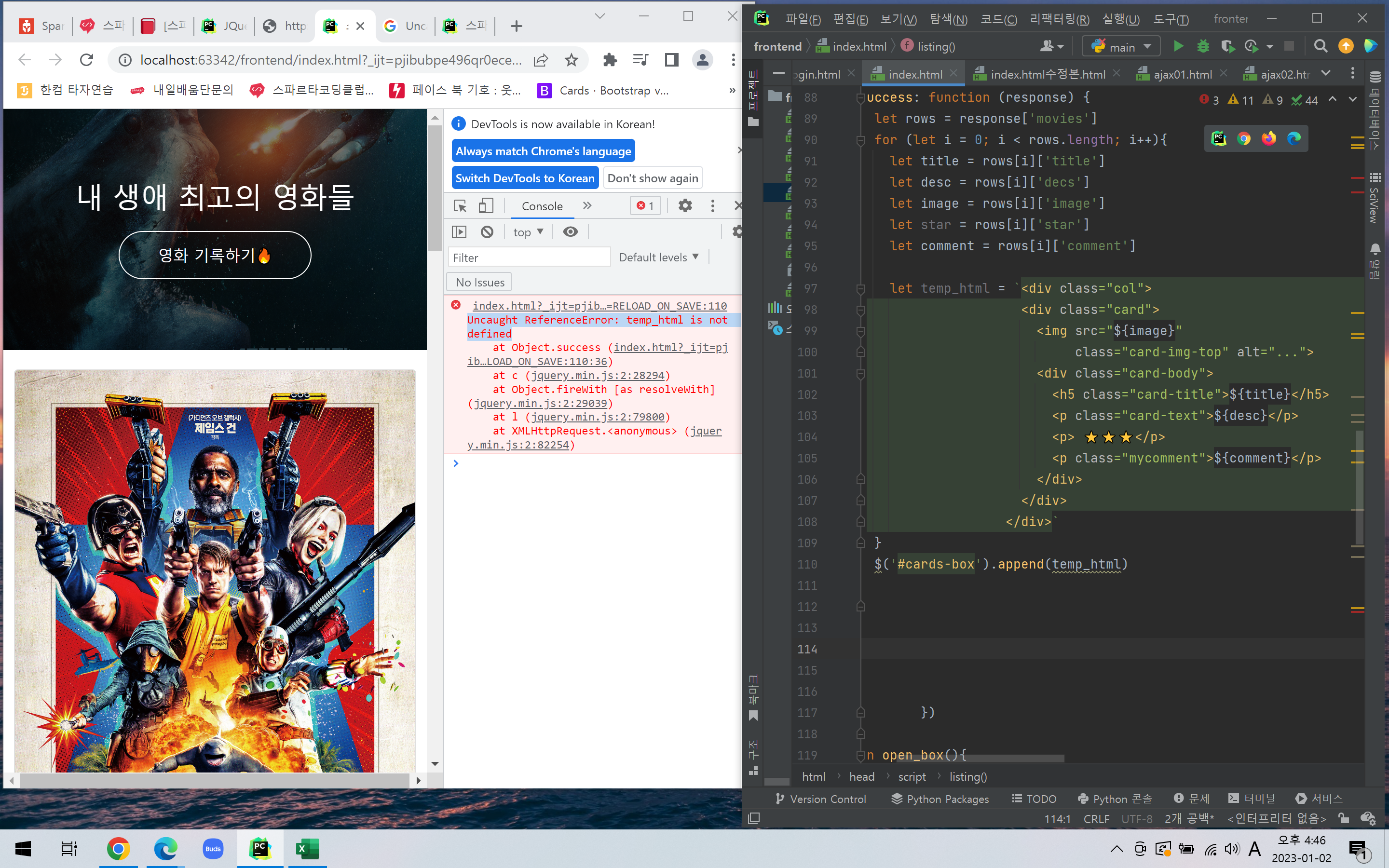The height and width of the screenshot is (868, 1389).
Task: Click the console Filter input field
Action: [x=529, y=257]
